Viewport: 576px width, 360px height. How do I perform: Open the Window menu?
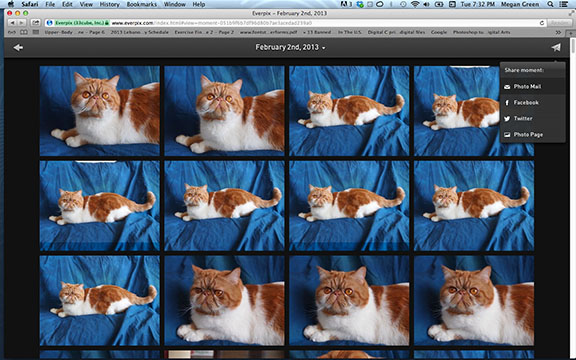(174, 4)
